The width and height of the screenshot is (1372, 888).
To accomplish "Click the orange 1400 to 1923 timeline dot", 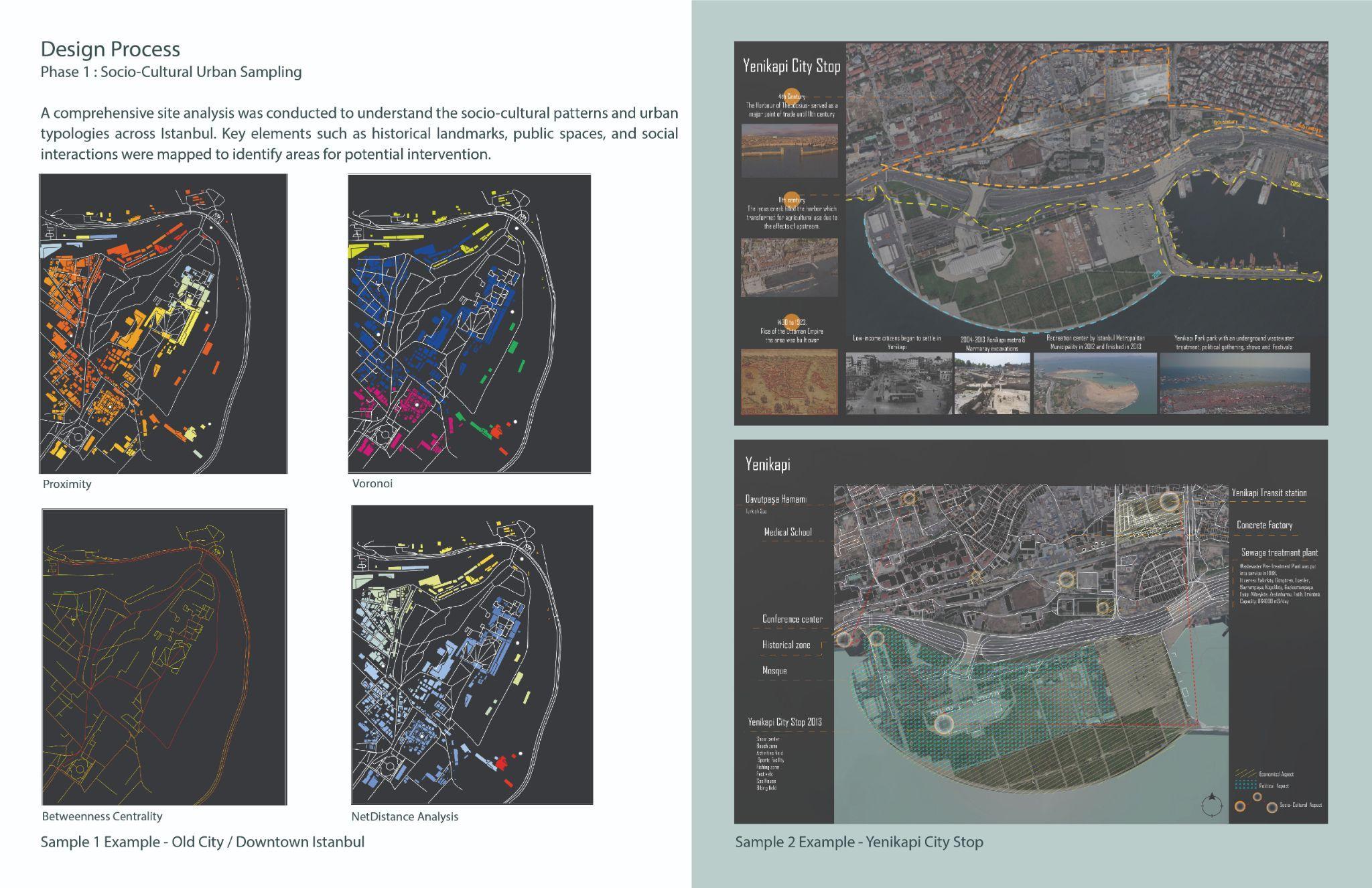I will click(x=791, y=322).
